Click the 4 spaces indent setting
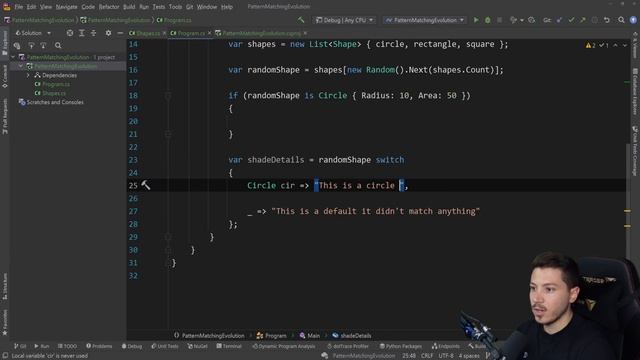The image size is (640, 360). 469,356
